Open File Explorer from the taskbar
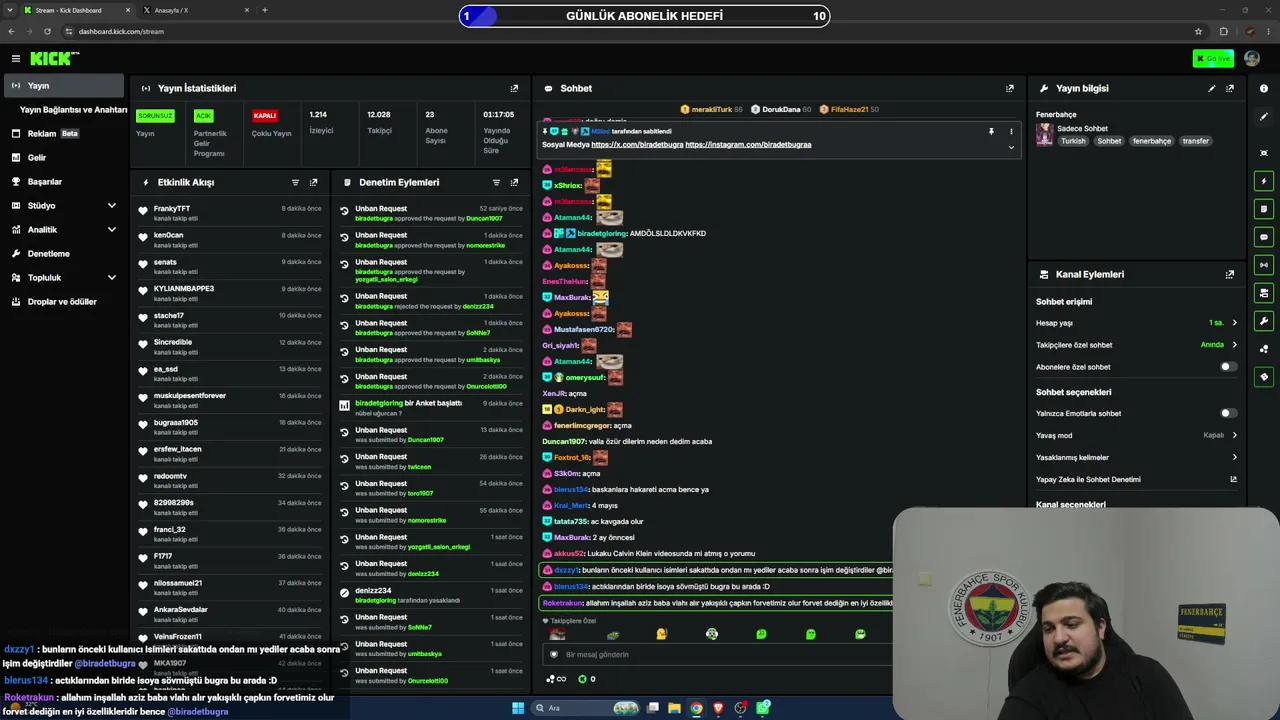Screen dimensions: 1280x720 674,708
